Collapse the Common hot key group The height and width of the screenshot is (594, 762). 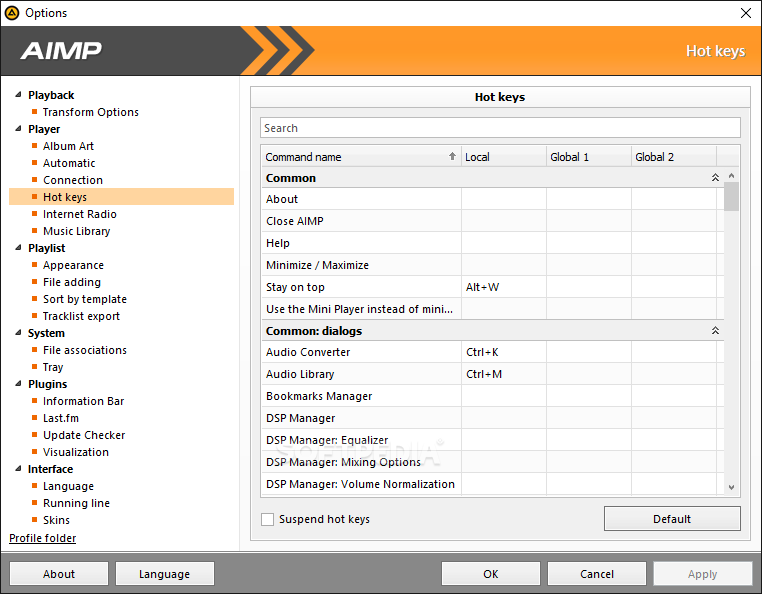pos(715,177)
